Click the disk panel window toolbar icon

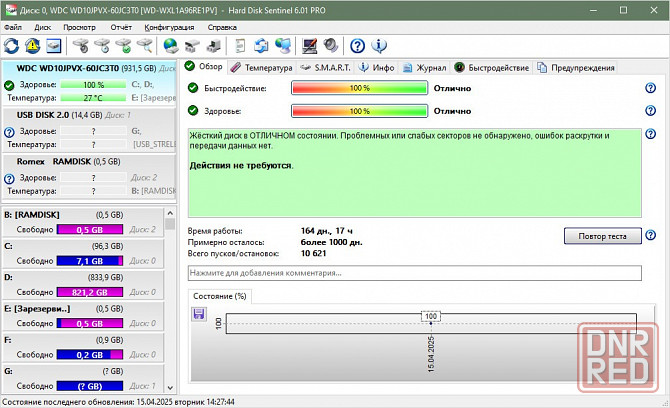pyautogui.click(x=54, y=46)
